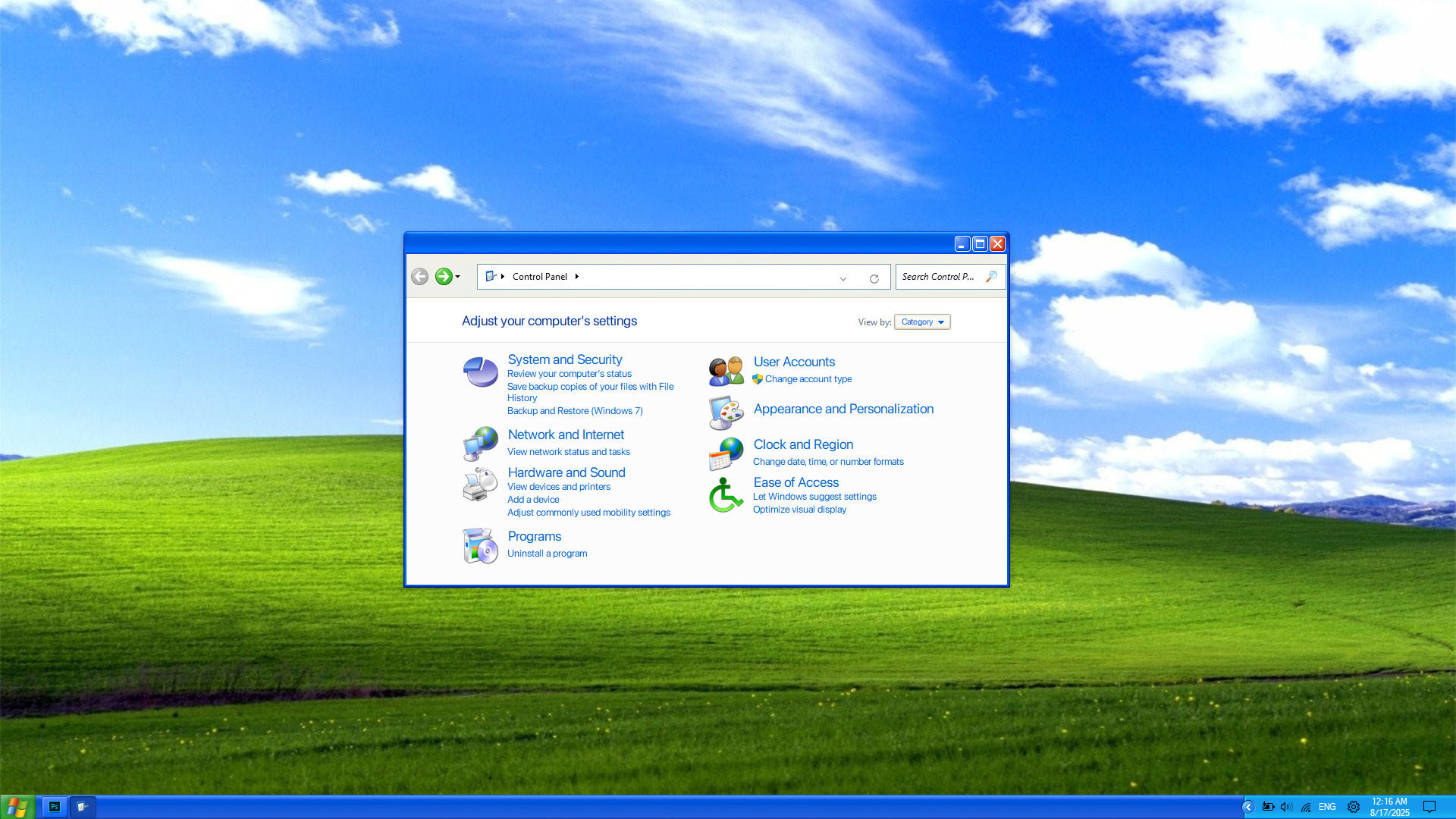1456x819 pixels.
Task: Click the Appearance and Personalization palette icon
Action: click(x=726, y=412)
